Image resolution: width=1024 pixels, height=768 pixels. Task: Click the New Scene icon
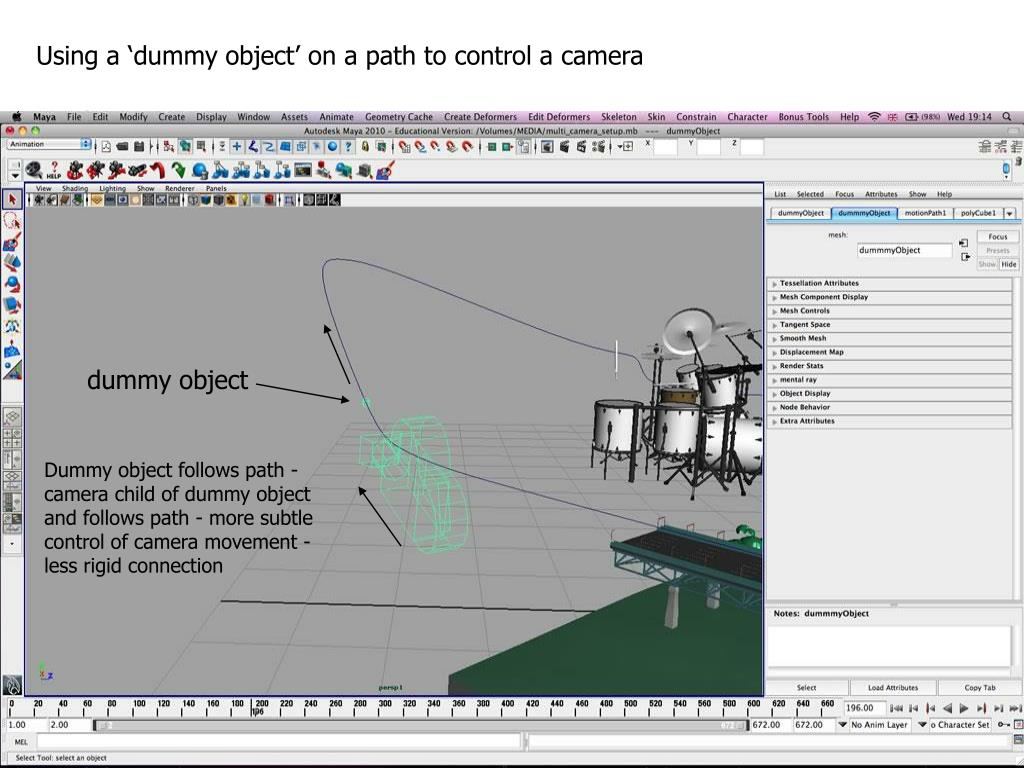click(106, 147)
